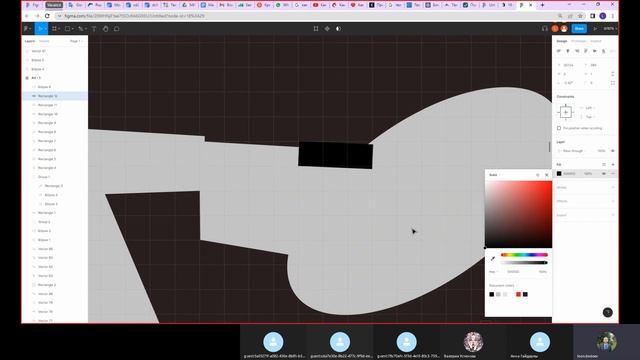Toggle layer visibility eye in Layer section
Screen dimensions: 640x360
pos(613,151)
